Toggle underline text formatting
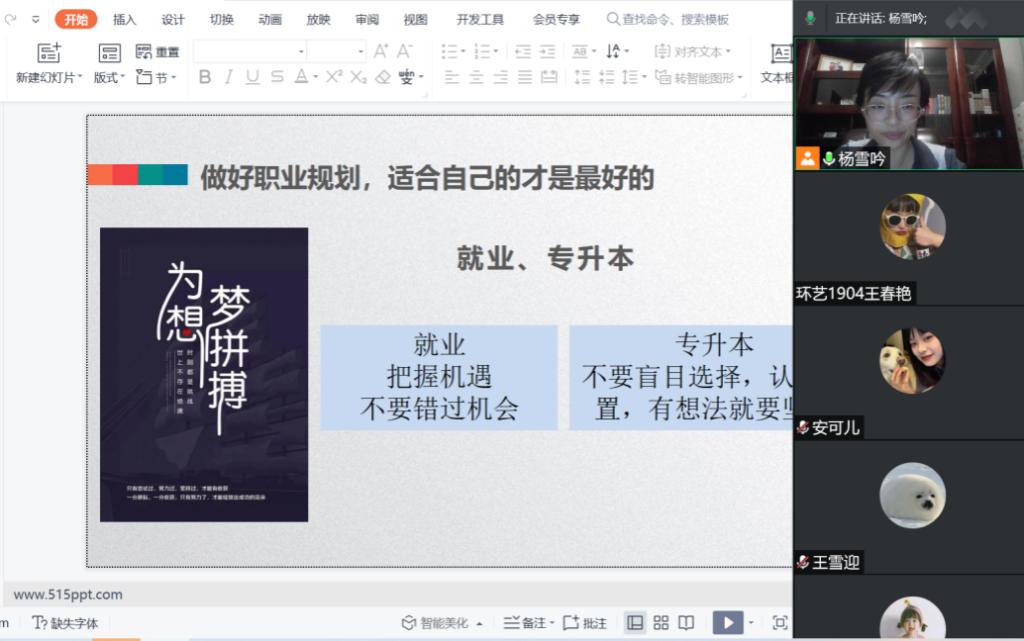 click(252, 77)
